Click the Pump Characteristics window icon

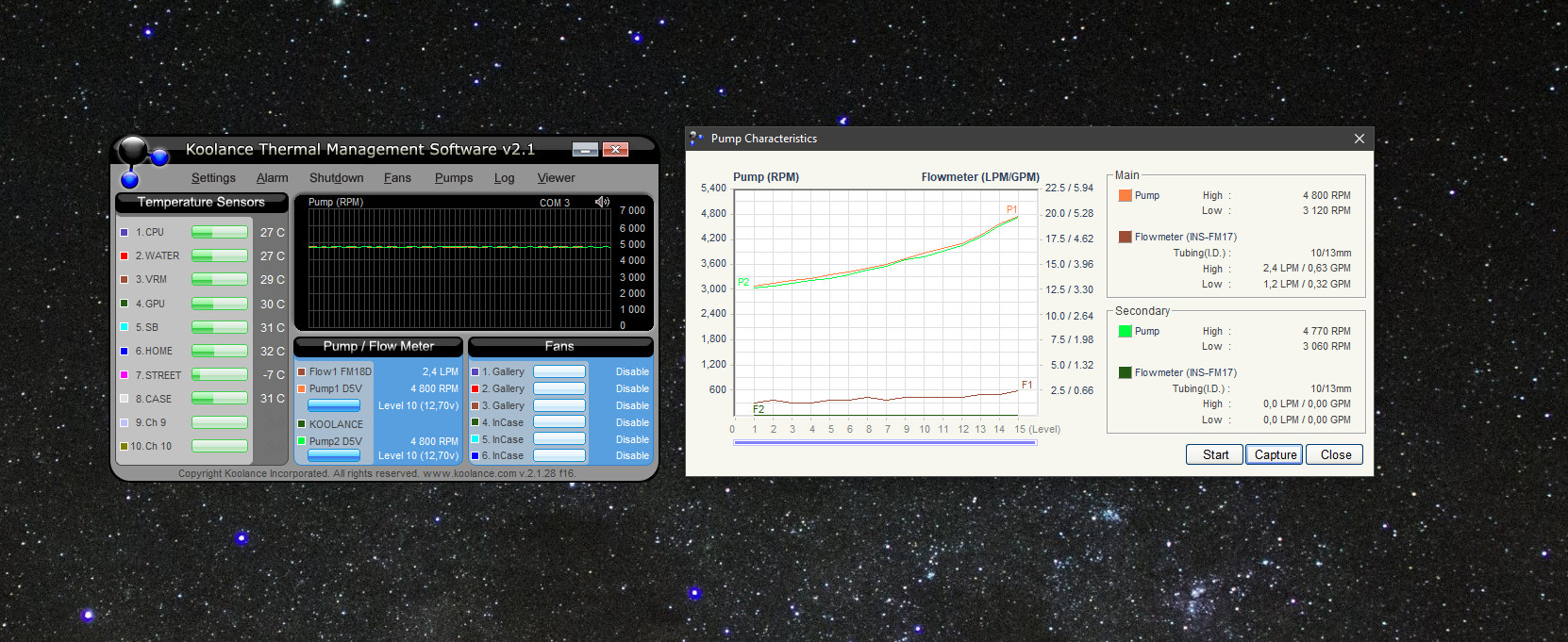696,139
